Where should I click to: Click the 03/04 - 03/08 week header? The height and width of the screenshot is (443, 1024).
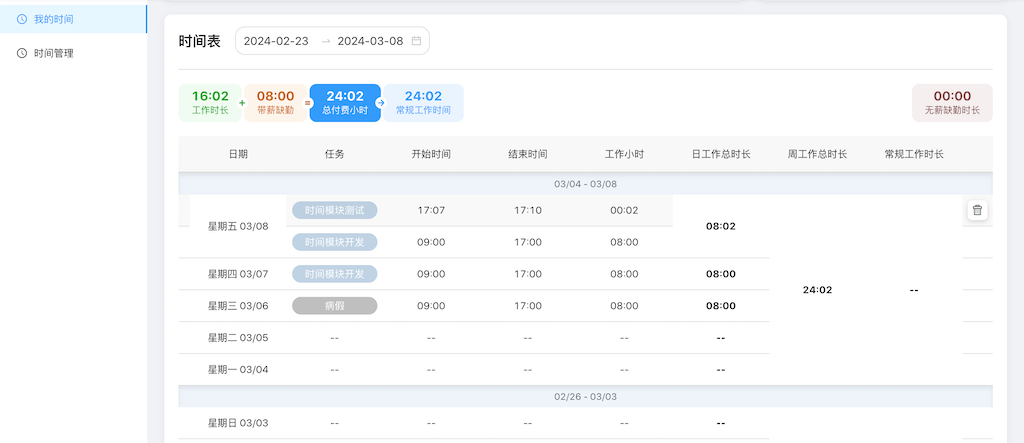pyautogui.click(x=585, y=184)
